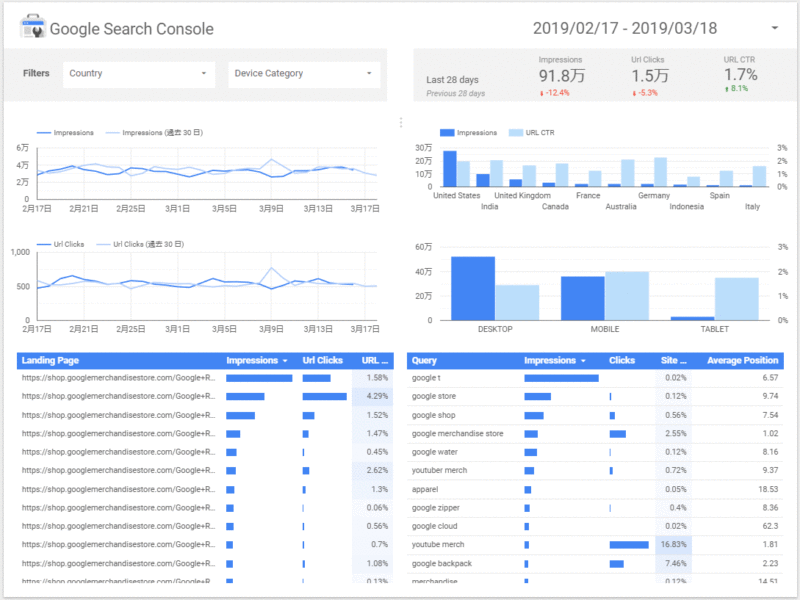The height and width of the screenshot is (600, 800).
Task: Toggle the Impressions legend in line chart
Action: [65, 133]
